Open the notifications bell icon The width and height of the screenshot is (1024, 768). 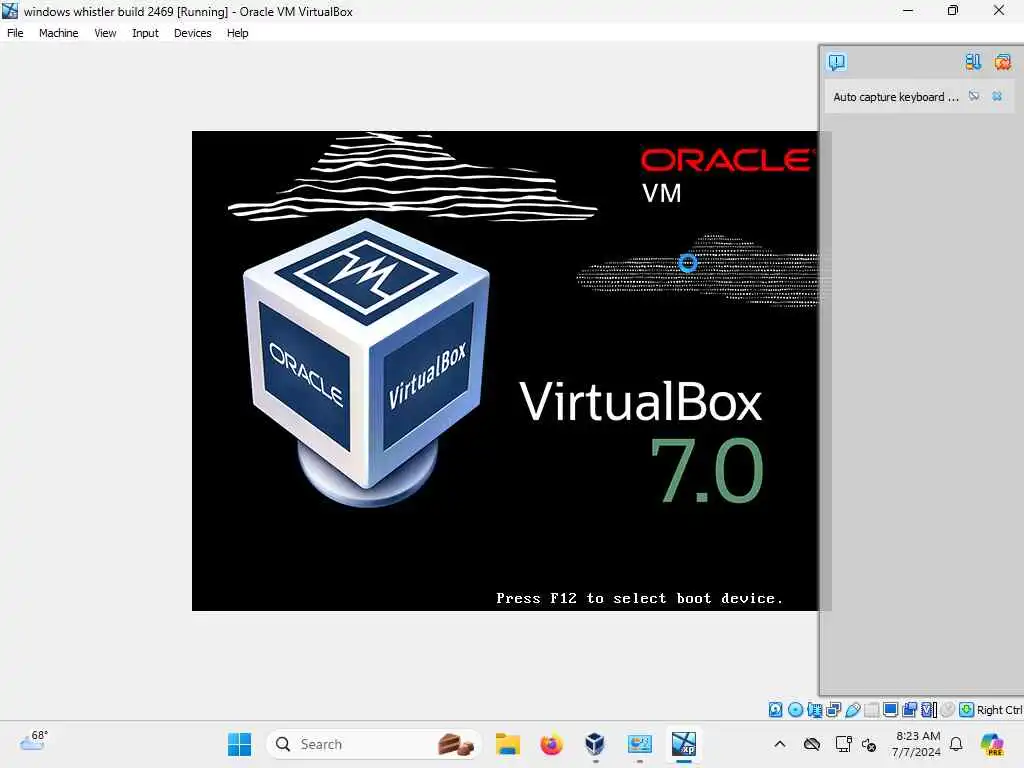(956, 744)
